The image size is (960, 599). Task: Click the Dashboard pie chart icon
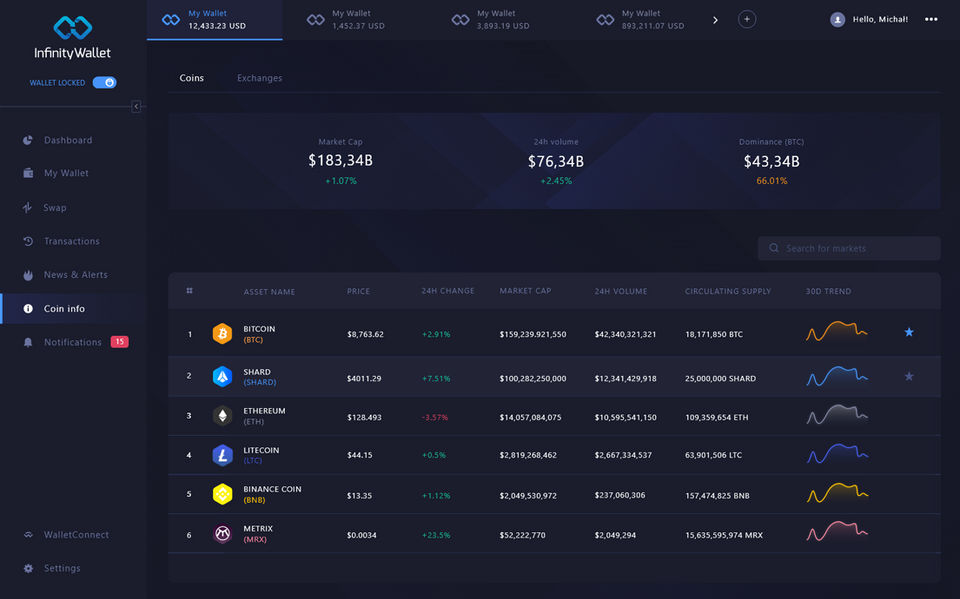click(28, 140)
